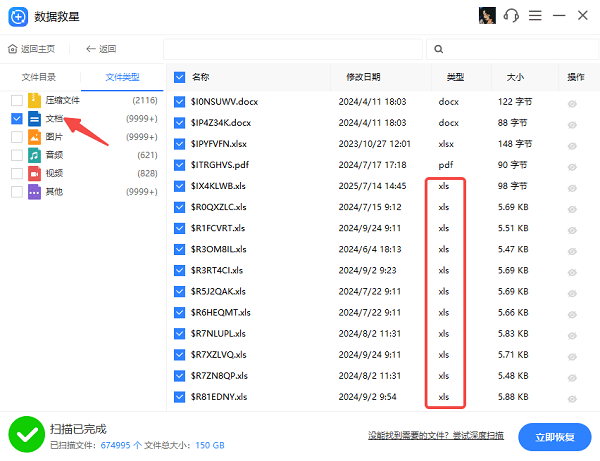This screenshot has width=600, height=461.
Task: Open the hamburger menu in title bar
Action: click(536, 16)
